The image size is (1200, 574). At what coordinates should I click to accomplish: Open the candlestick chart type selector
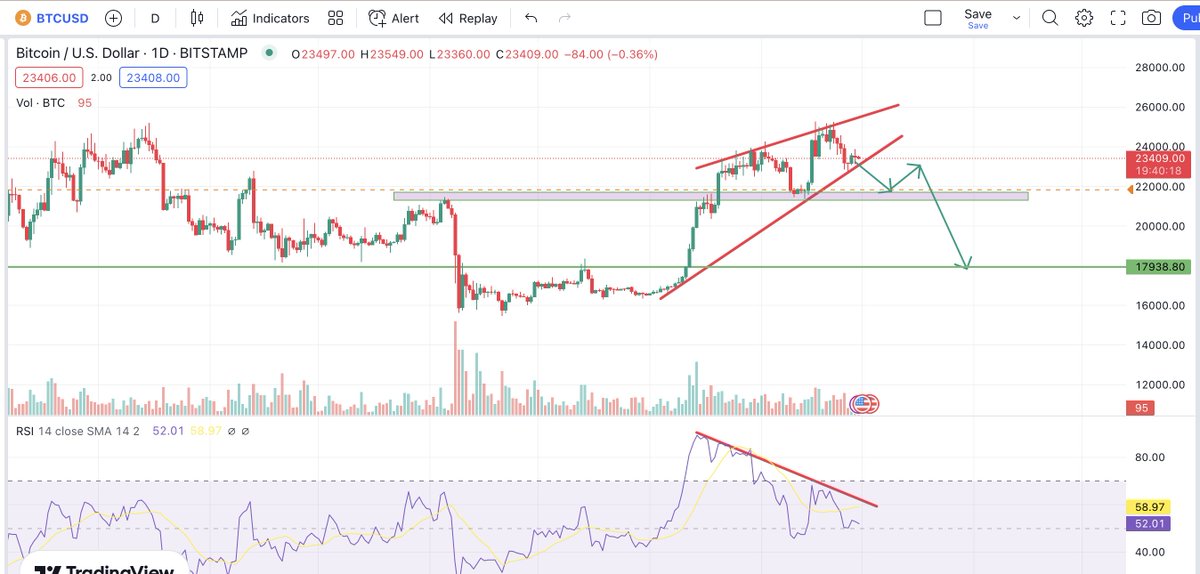click(196, 18)
